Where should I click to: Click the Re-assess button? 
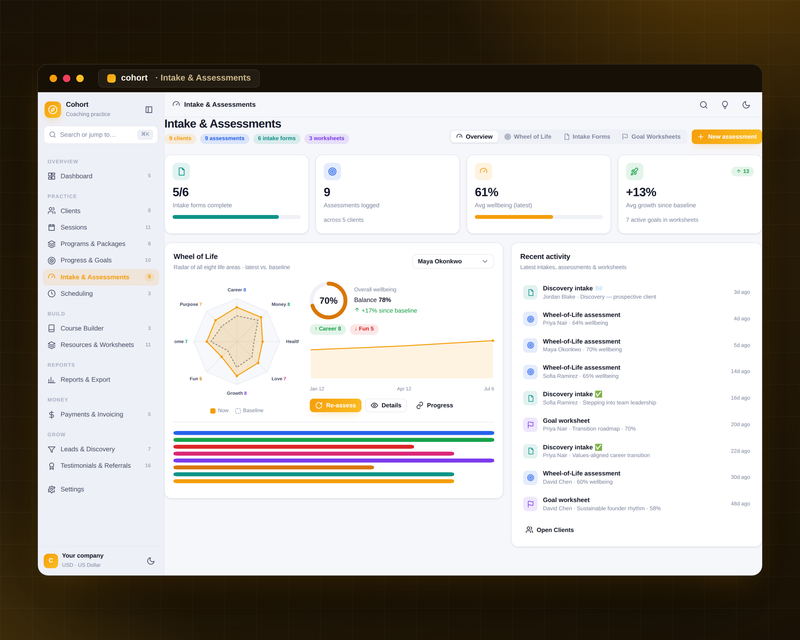point(335,405)
